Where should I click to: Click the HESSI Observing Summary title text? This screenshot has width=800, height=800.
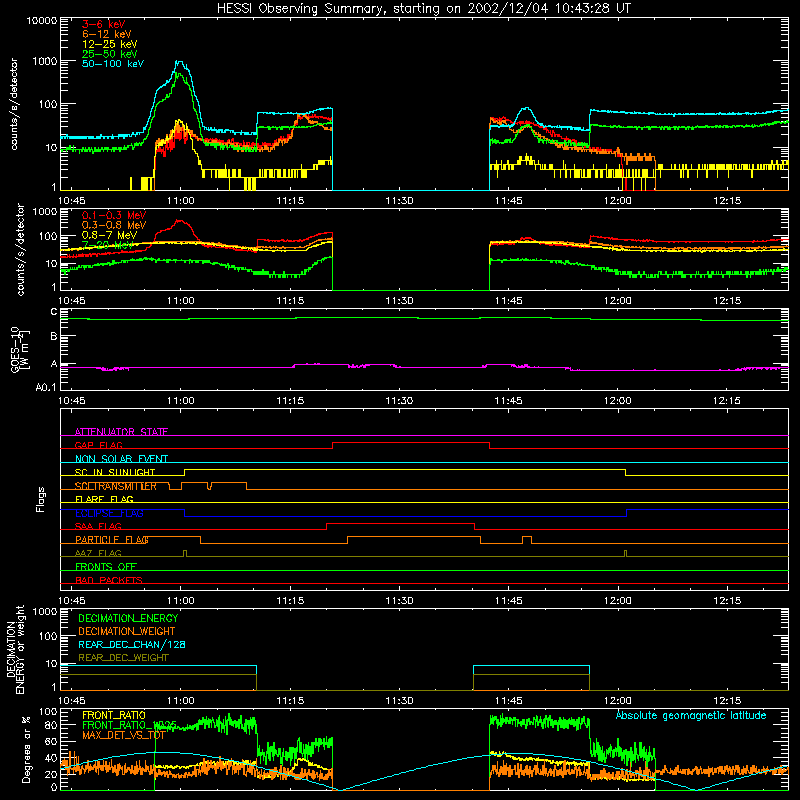[x=423, y=9]
